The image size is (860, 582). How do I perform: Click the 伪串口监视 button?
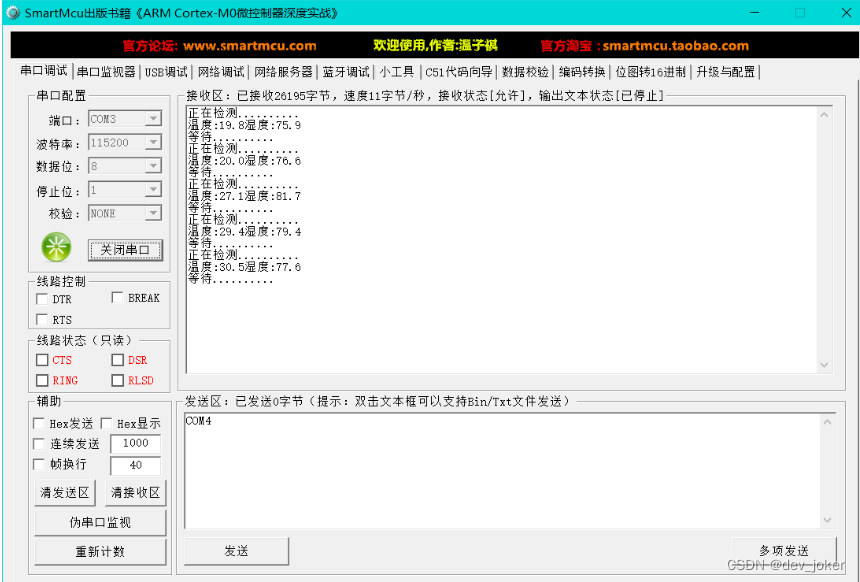(x=100, y=522)
